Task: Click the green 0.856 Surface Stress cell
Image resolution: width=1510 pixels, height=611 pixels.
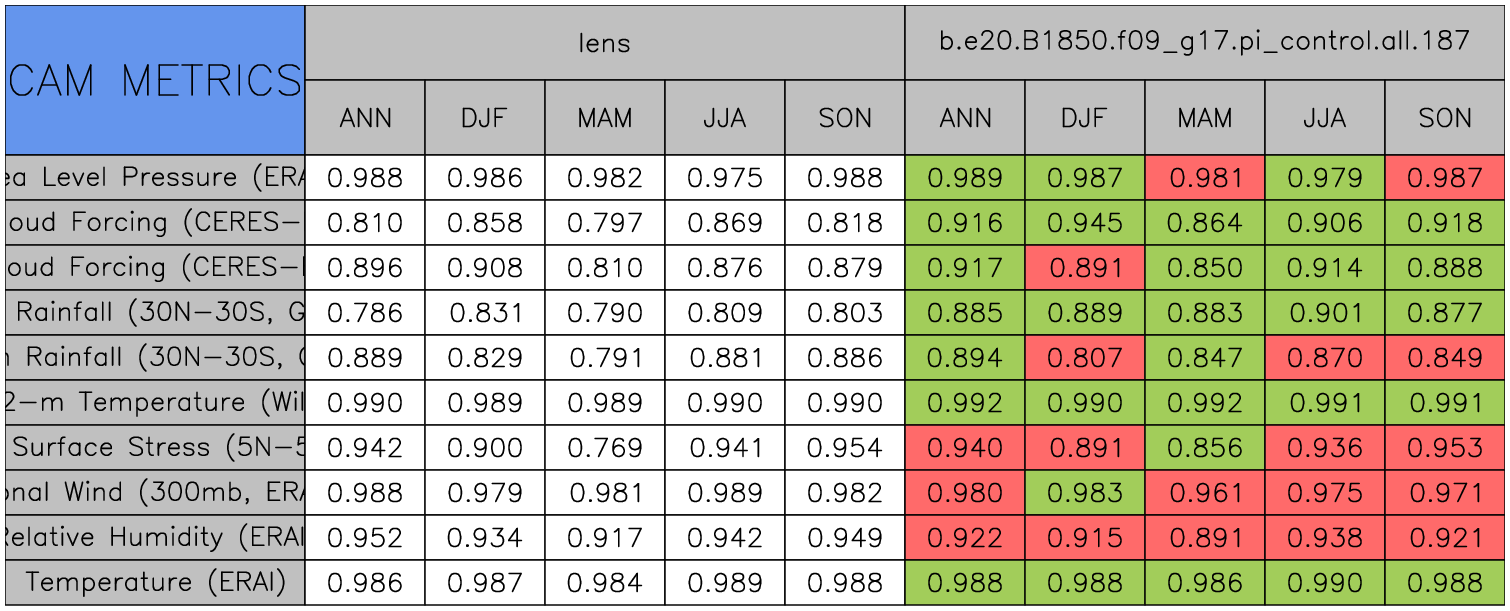Action: tap(1204, 447)
